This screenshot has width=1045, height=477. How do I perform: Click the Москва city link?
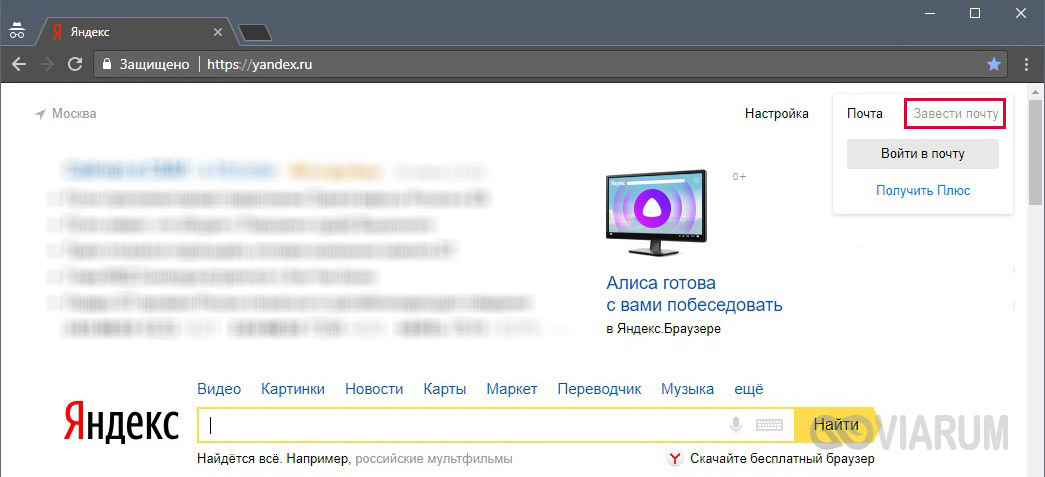74,114
